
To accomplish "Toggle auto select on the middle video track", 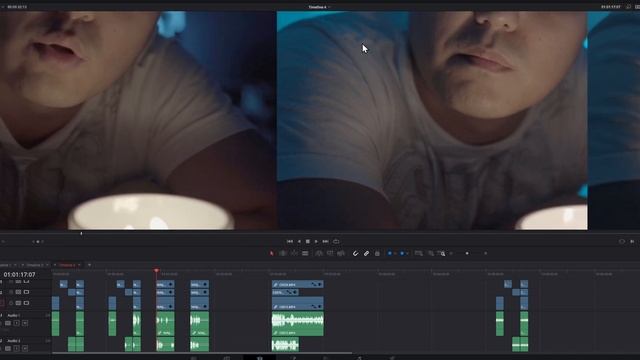I will (18, 292).
